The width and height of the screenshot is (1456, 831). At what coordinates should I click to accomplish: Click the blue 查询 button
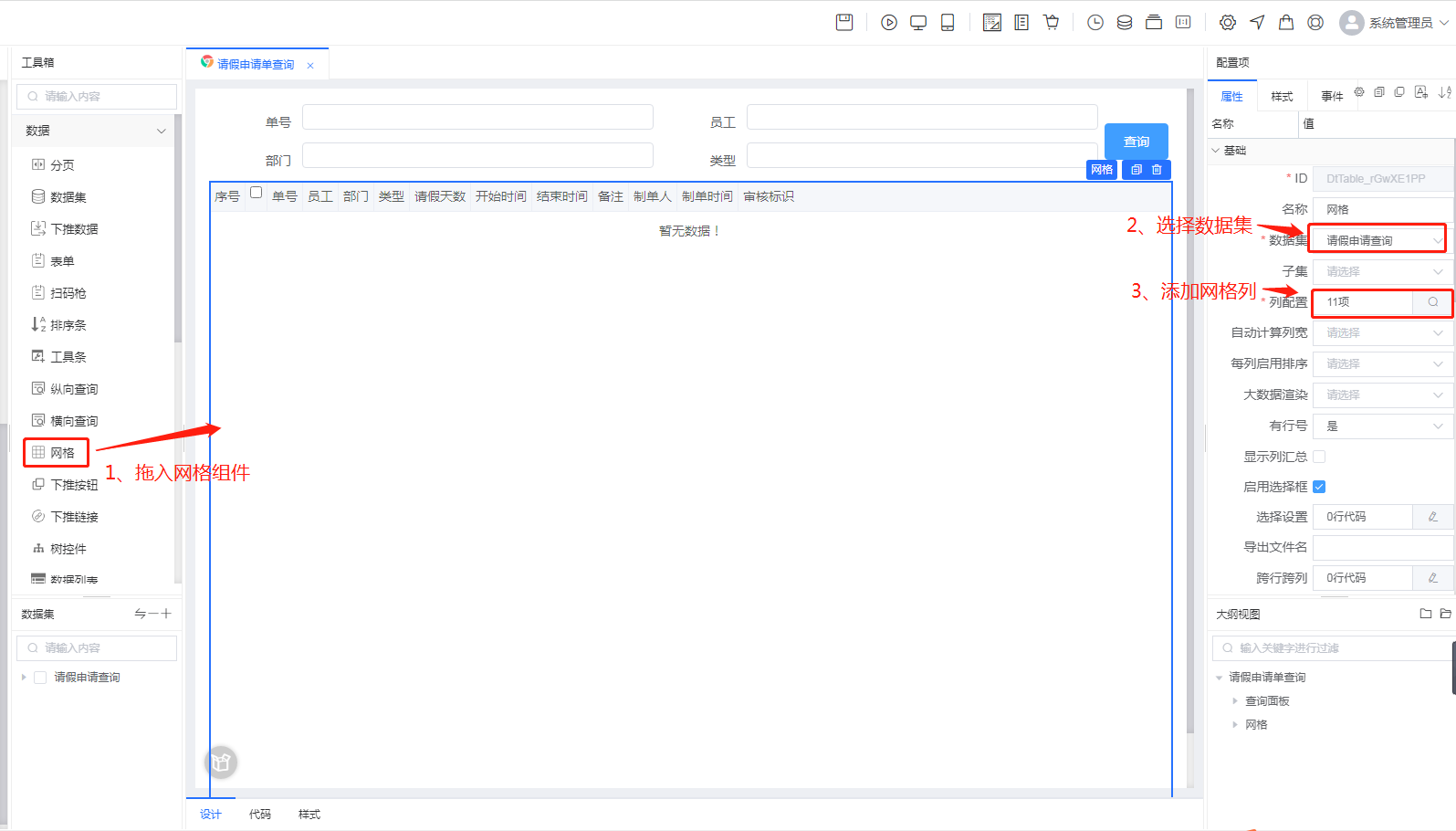coord(1136,142)
